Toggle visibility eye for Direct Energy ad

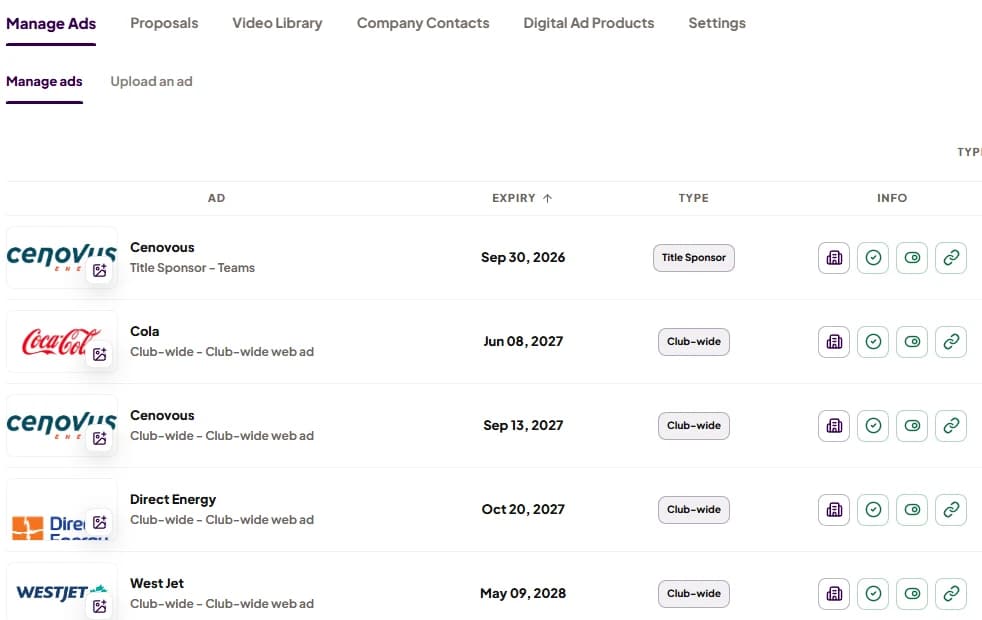(912, 510)
